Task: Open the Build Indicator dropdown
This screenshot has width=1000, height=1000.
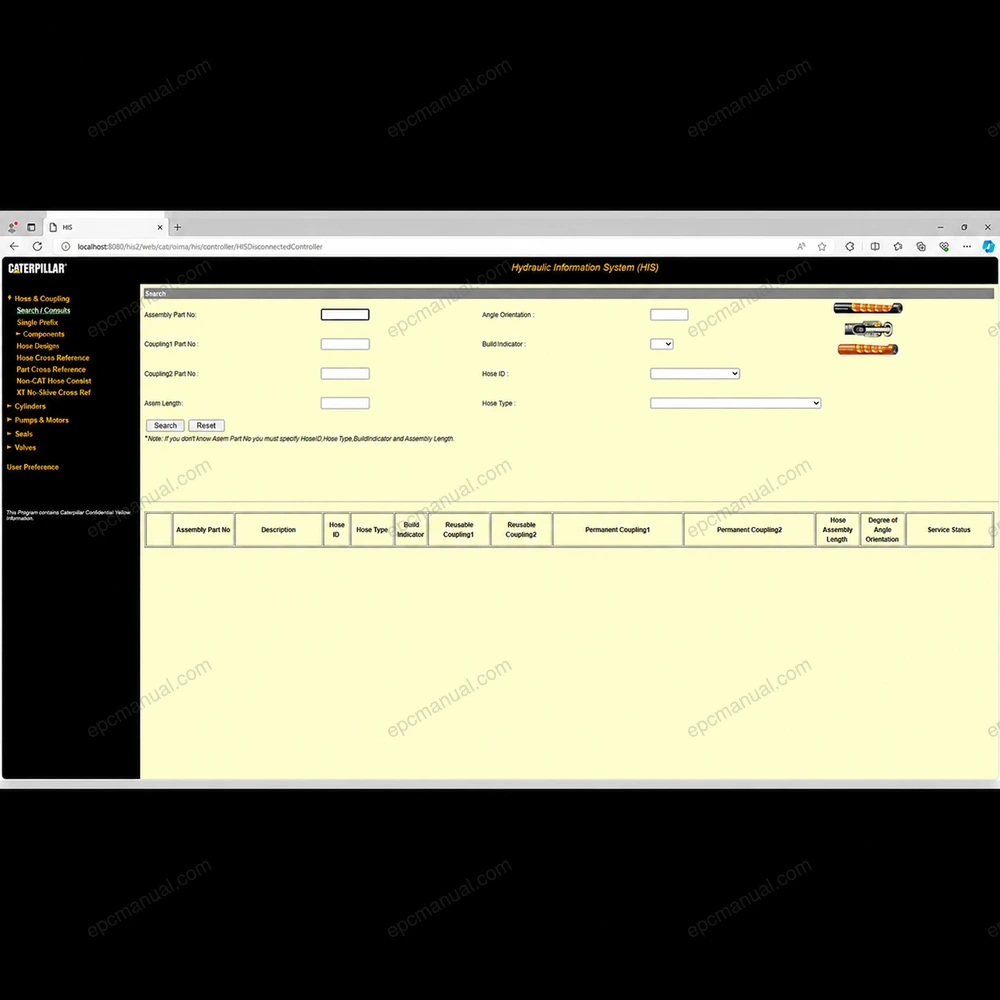Action: (661, 344)
